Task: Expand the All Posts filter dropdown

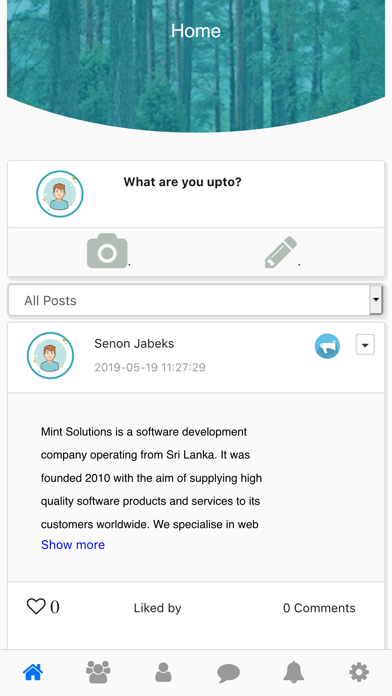Action: (195, 300)
